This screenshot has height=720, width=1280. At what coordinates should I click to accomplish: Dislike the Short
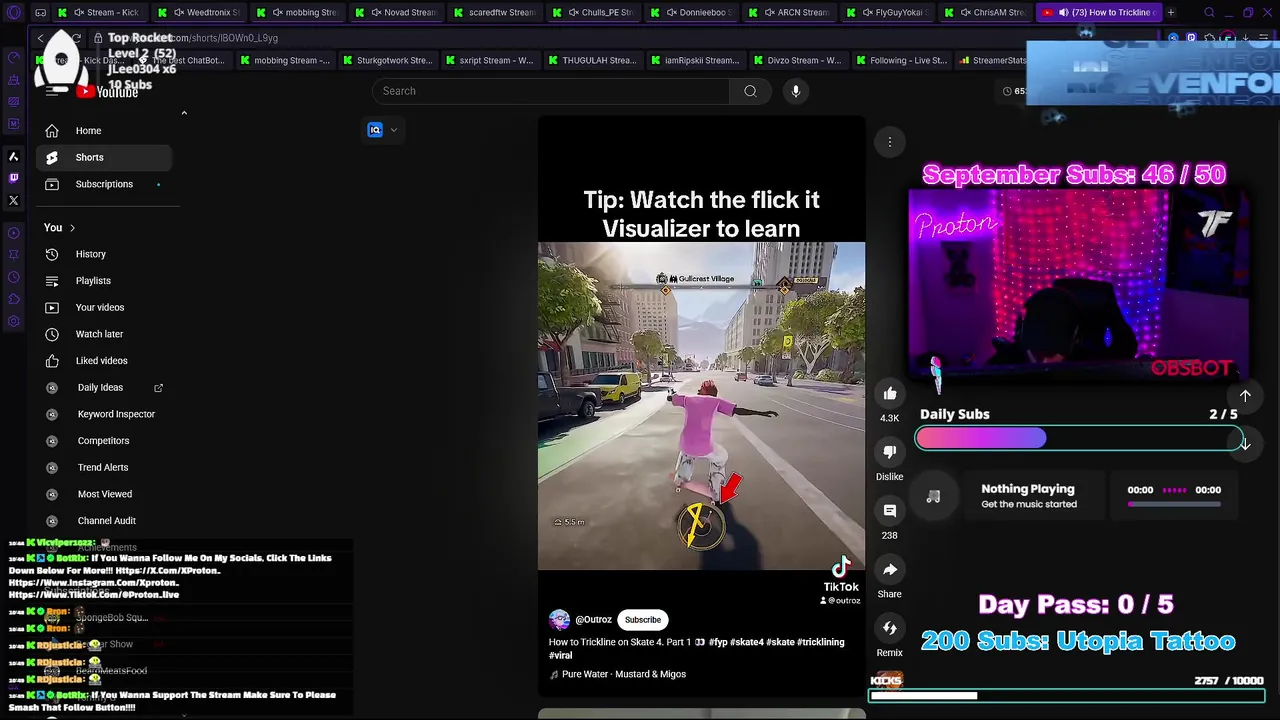click(x=890, y=452)
